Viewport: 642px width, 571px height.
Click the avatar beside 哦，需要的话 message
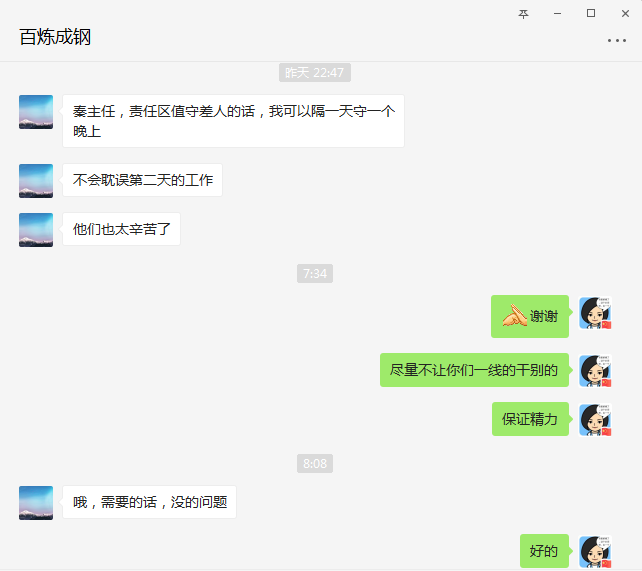point(36,503)
